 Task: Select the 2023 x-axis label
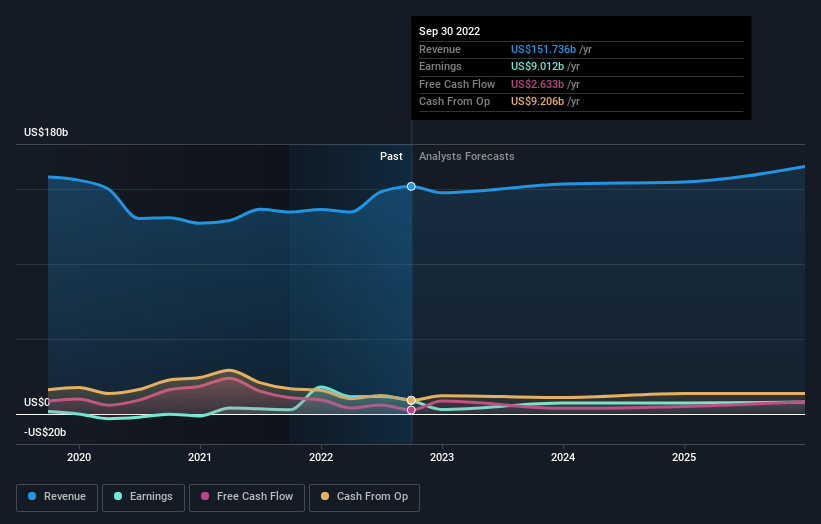pyautogui.click(x=442, y=458)
